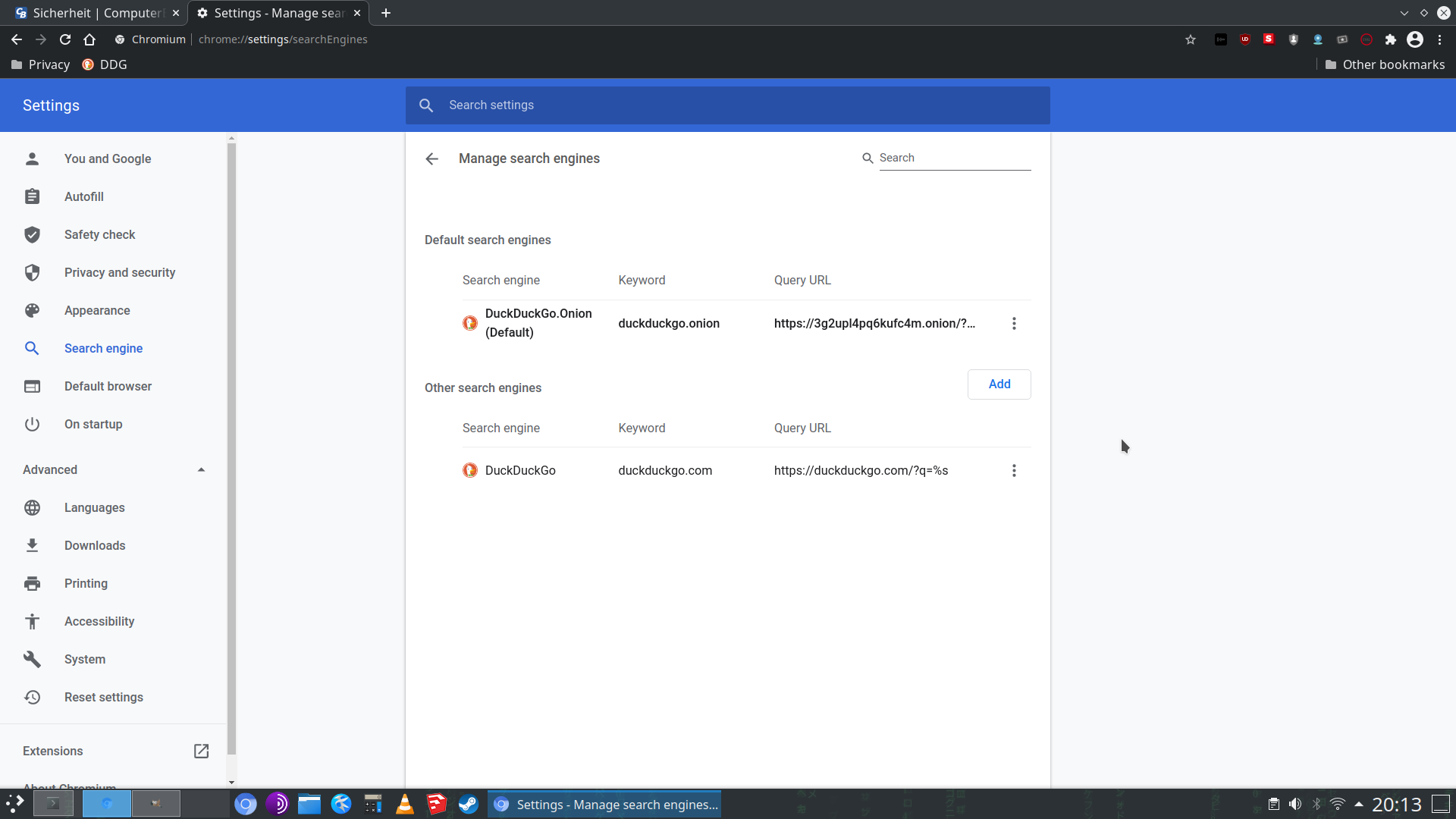Screen dimensions: 1456x819
Task: Open the blue location pin extension
Action: coord(1318,39)
